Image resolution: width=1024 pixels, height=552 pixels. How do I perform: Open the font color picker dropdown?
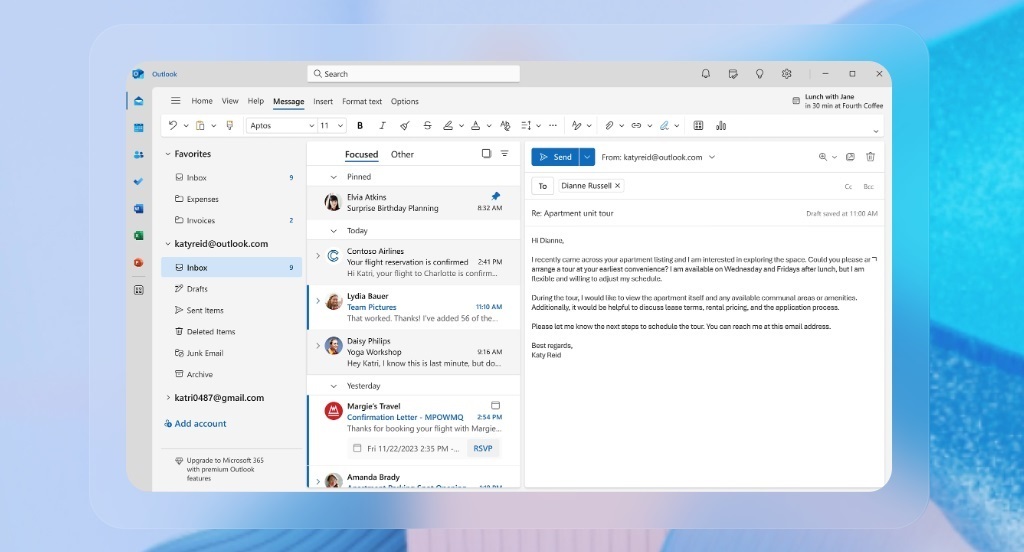(488, 126)
